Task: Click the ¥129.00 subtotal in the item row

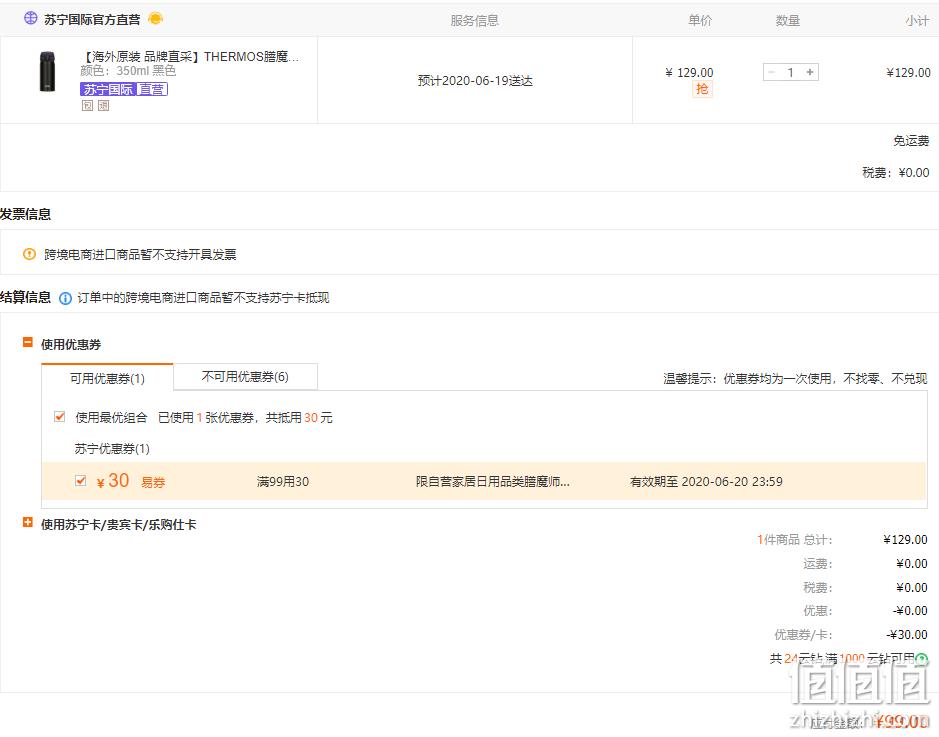Action: coord(908,72)
